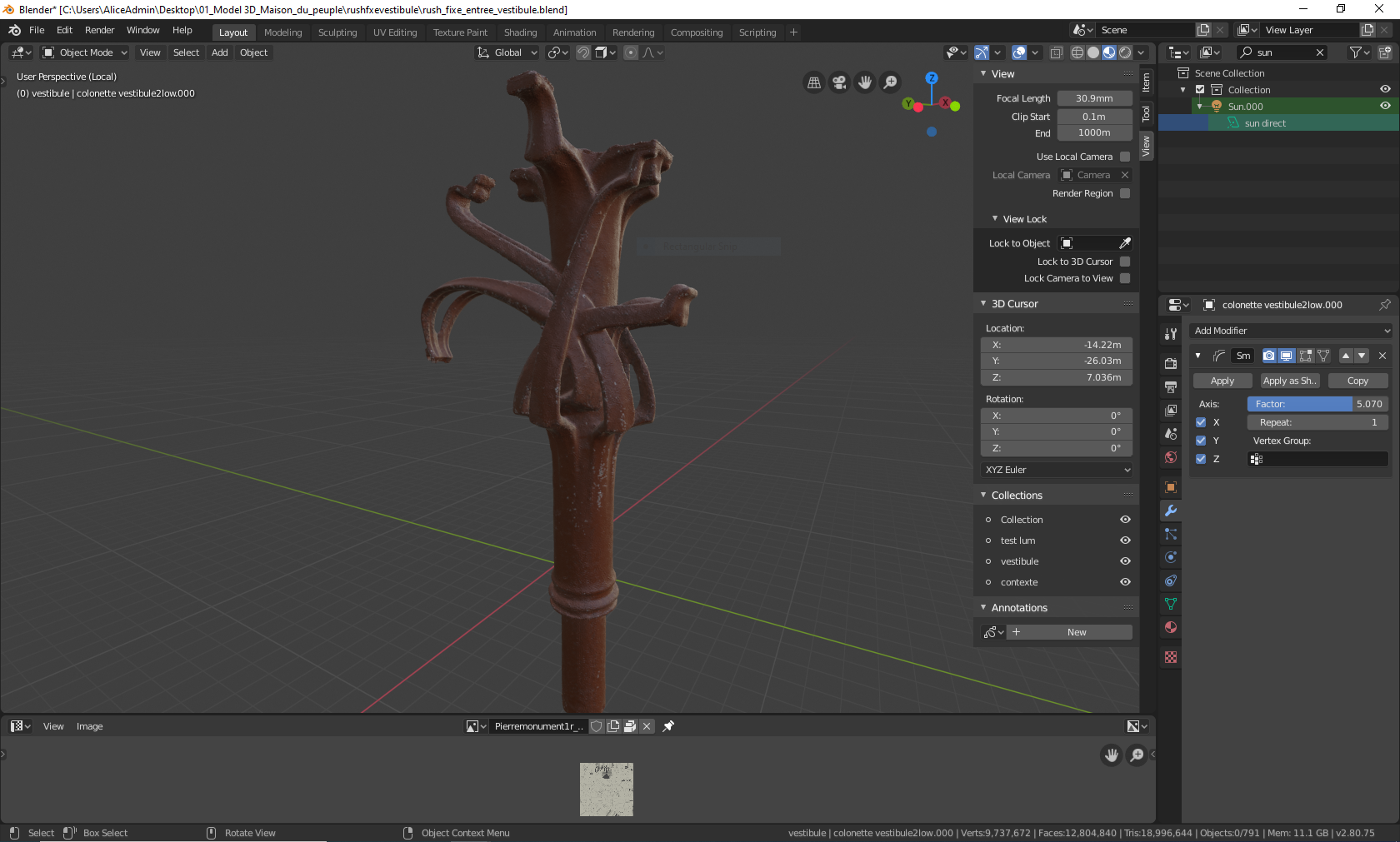Adjust the modifier Factor slider
This screenshot has width=1400, height=842.
coord(1317,404)
